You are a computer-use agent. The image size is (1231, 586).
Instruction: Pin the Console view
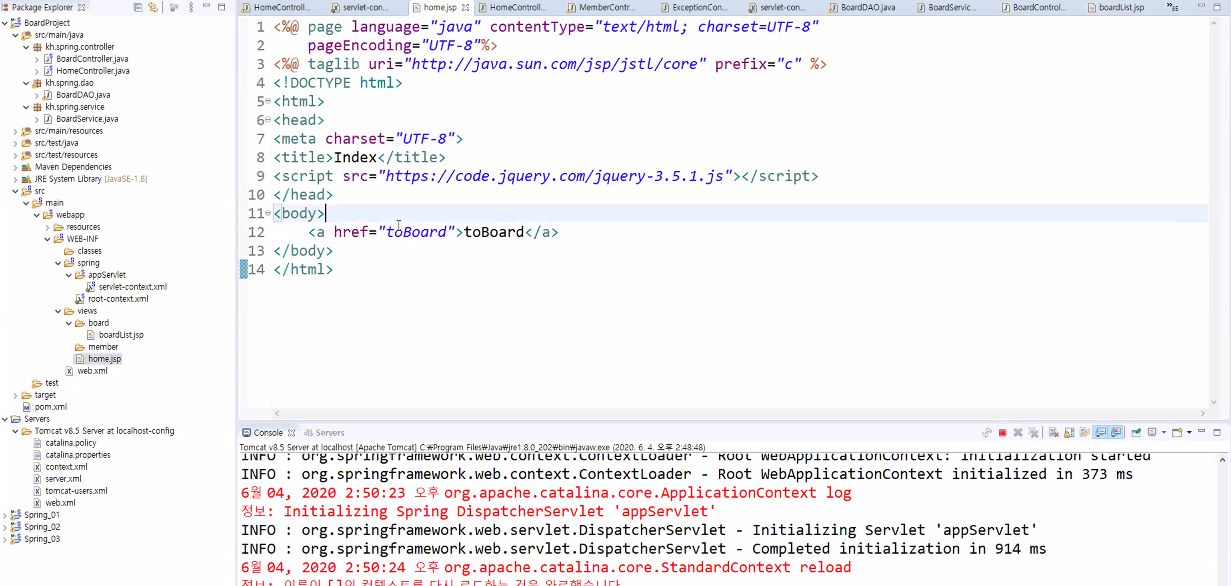1136,433
